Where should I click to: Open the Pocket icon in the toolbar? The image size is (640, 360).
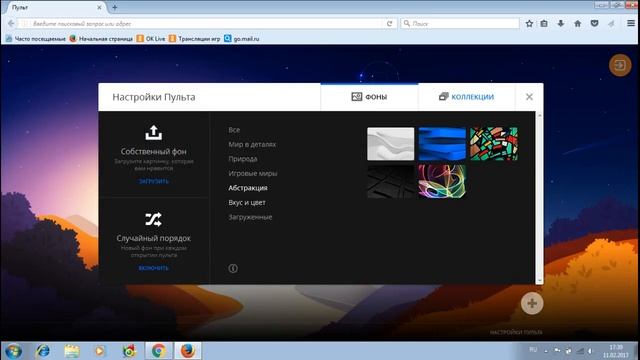pos(594,24)
